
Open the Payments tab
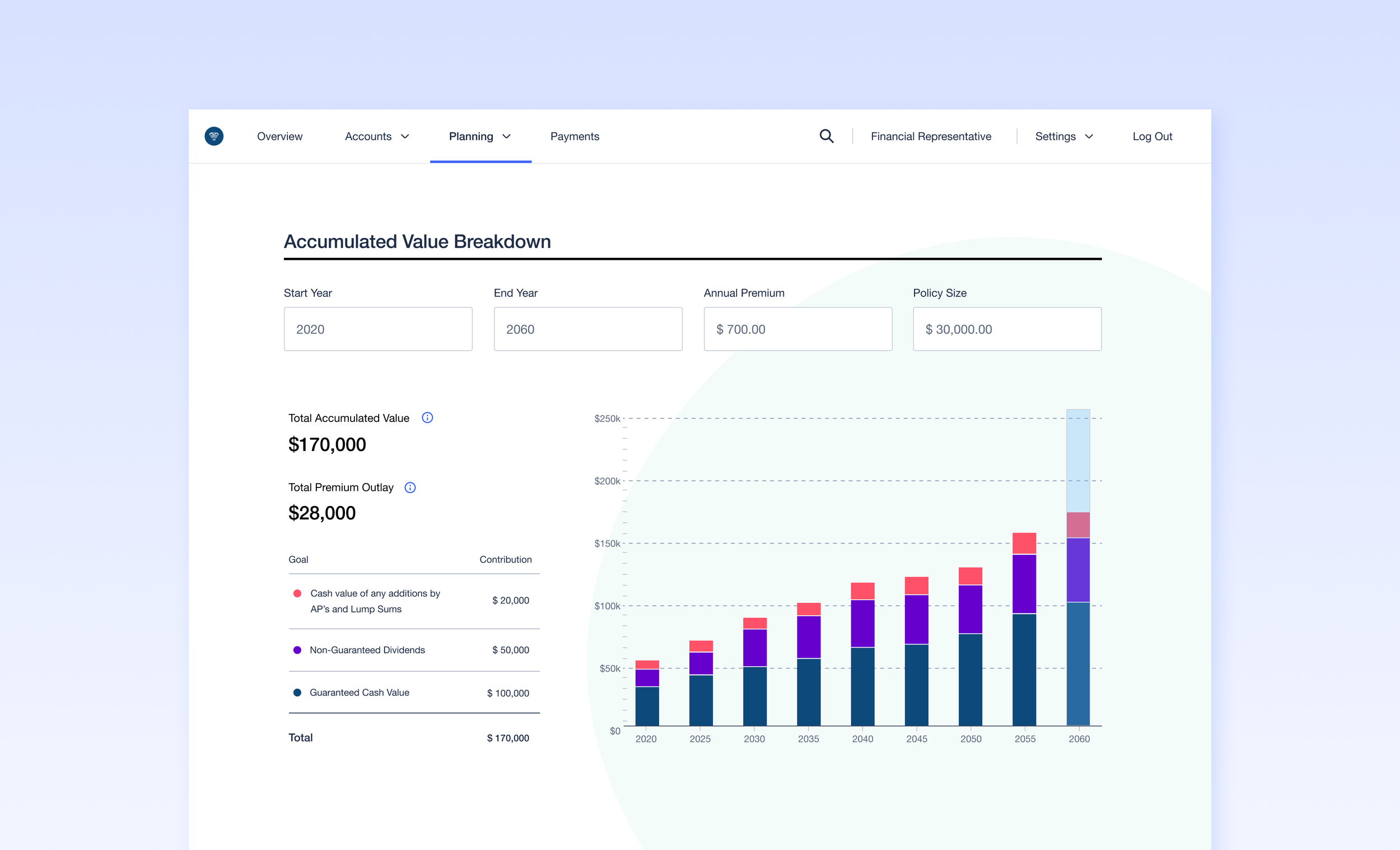[575, 137]
